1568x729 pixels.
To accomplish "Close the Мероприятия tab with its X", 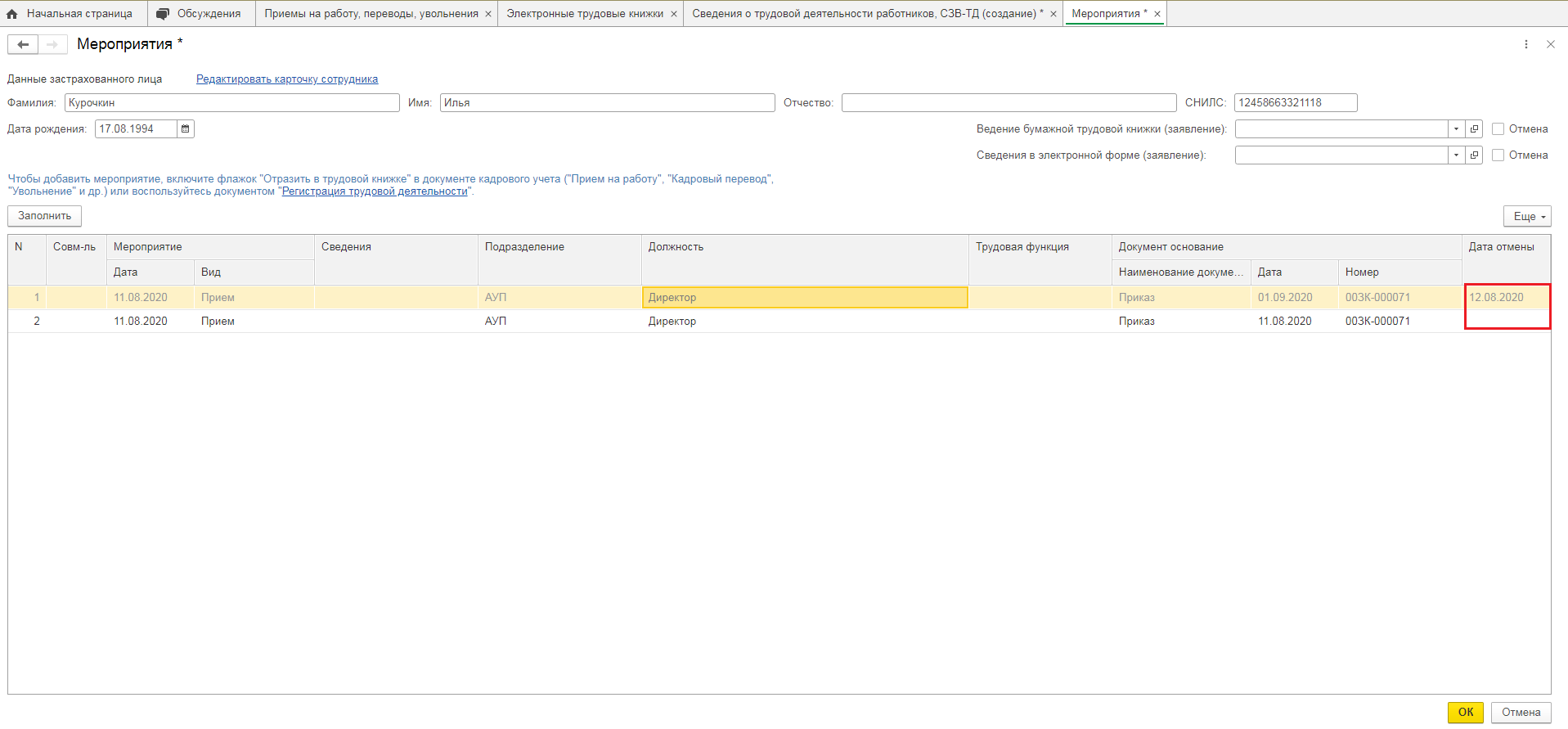I will point(1157,14).
